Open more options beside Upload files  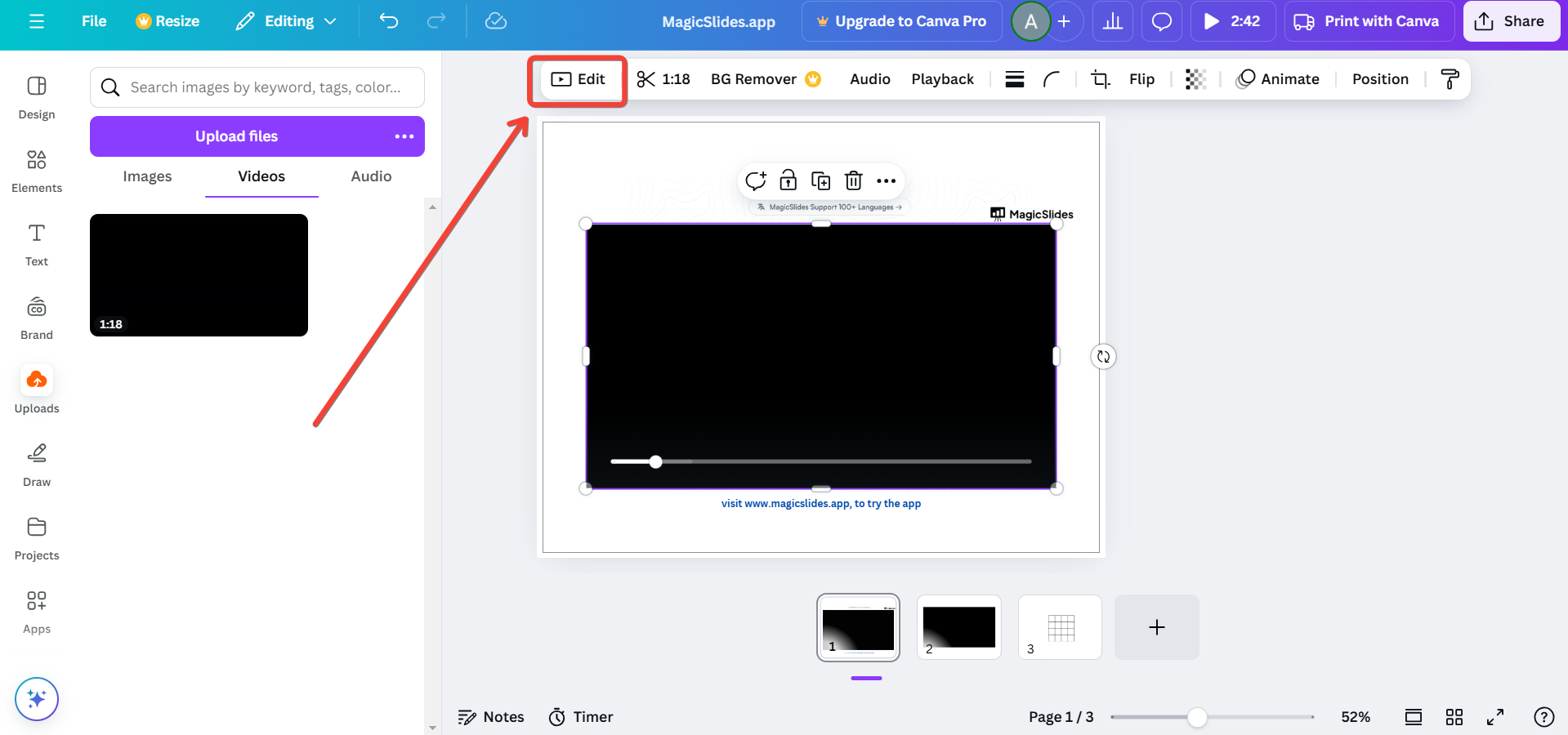coord(404,136)
